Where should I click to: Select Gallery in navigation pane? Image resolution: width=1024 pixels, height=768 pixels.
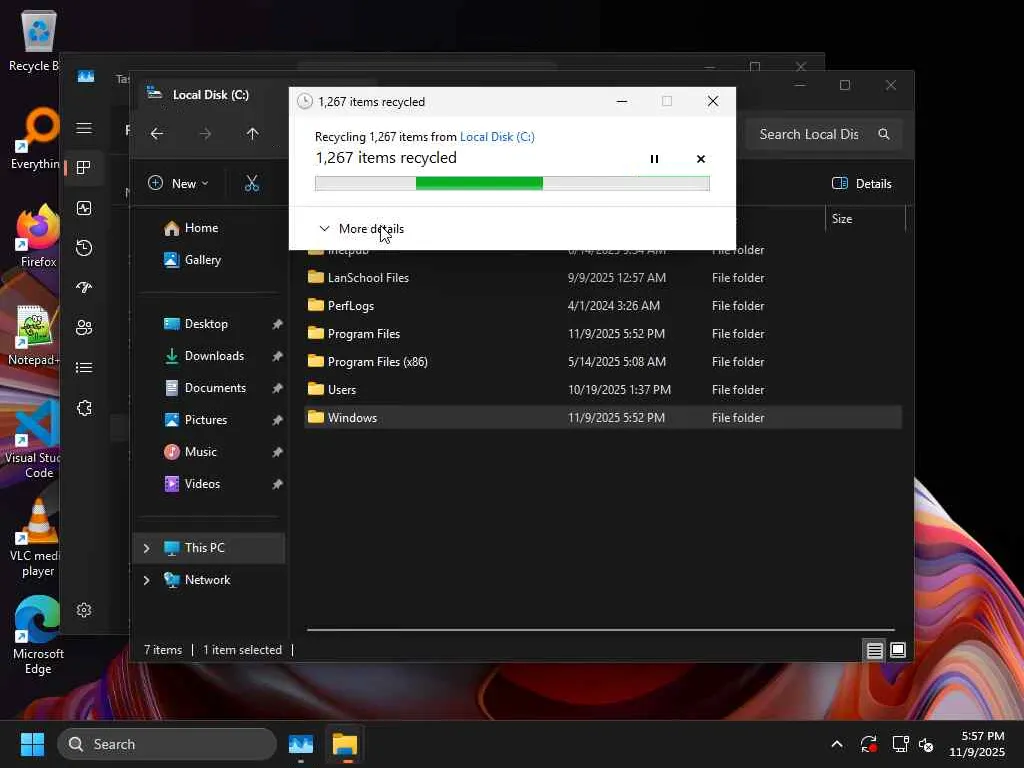tap(202, 260)
